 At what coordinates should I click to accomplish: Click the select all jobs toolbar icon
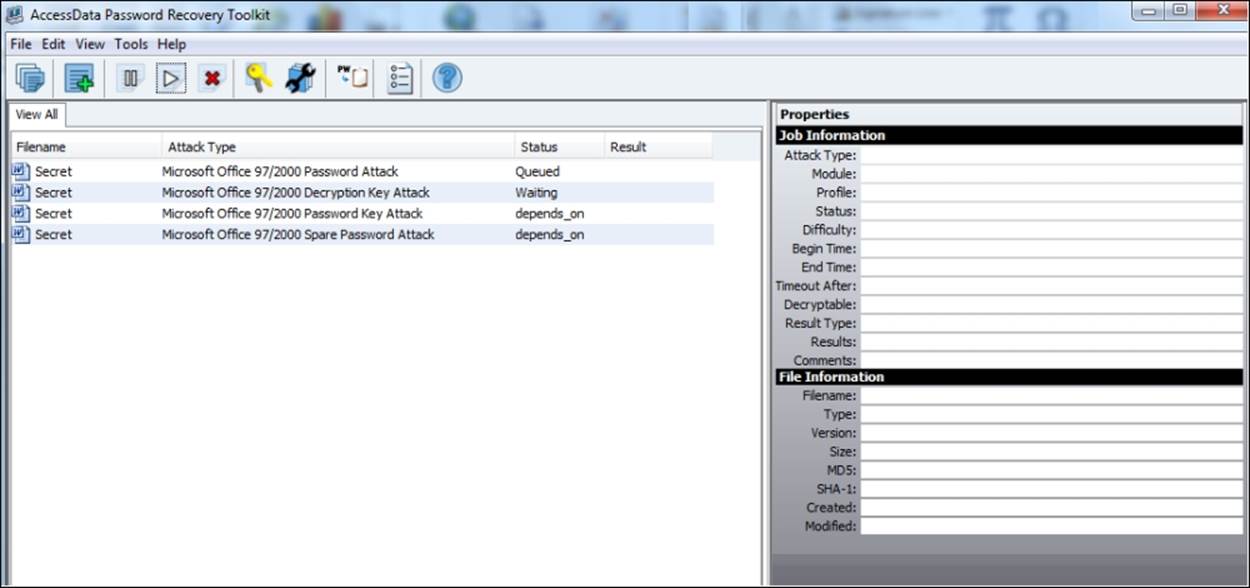click(30, 78)
